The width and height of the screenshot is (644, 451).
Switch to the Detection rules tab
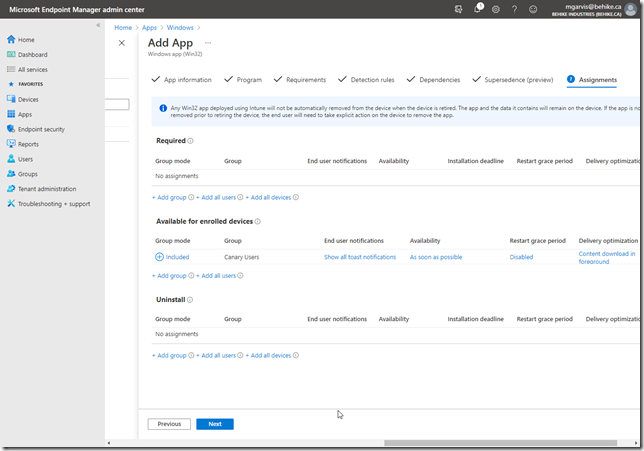(372, 79)
